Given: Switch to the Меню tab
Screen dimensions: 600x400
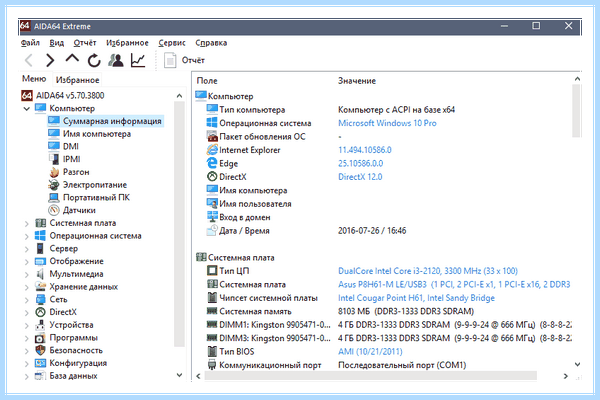Looking at the screenshot, I should point(34,79).
